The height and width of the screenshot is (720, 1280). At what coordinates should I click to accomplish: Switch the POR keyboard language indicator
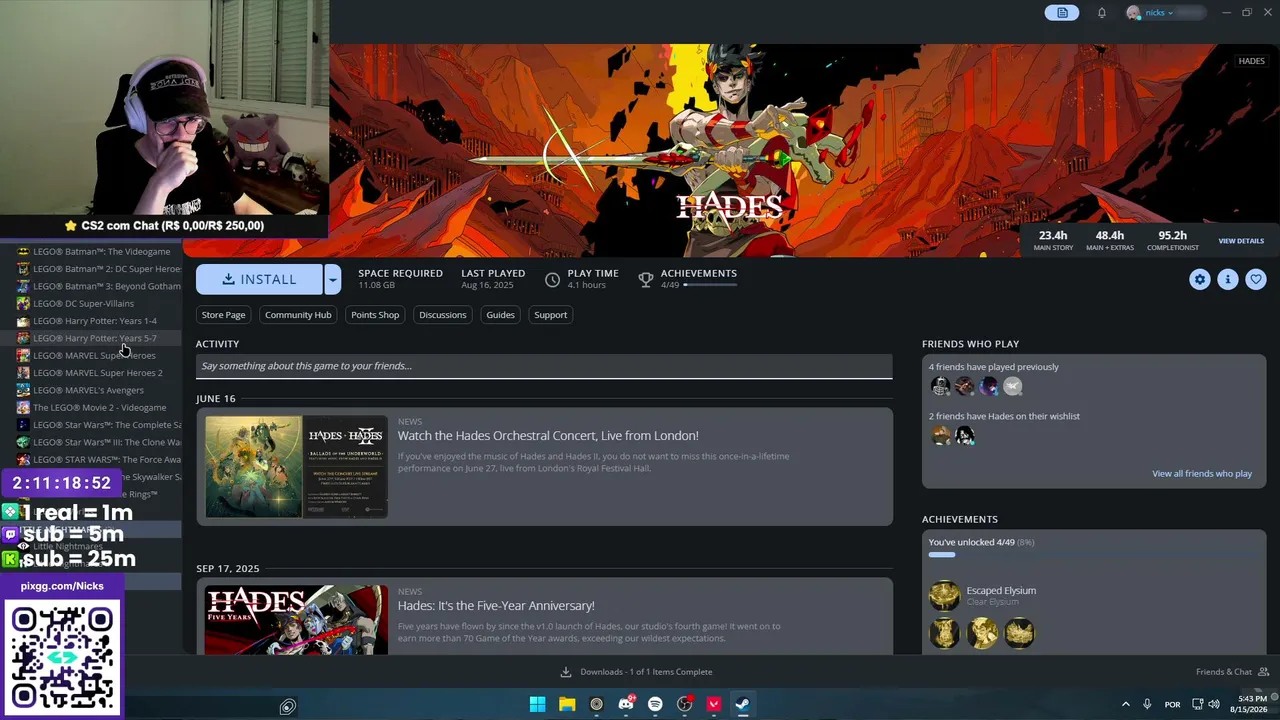(1173, 704)
